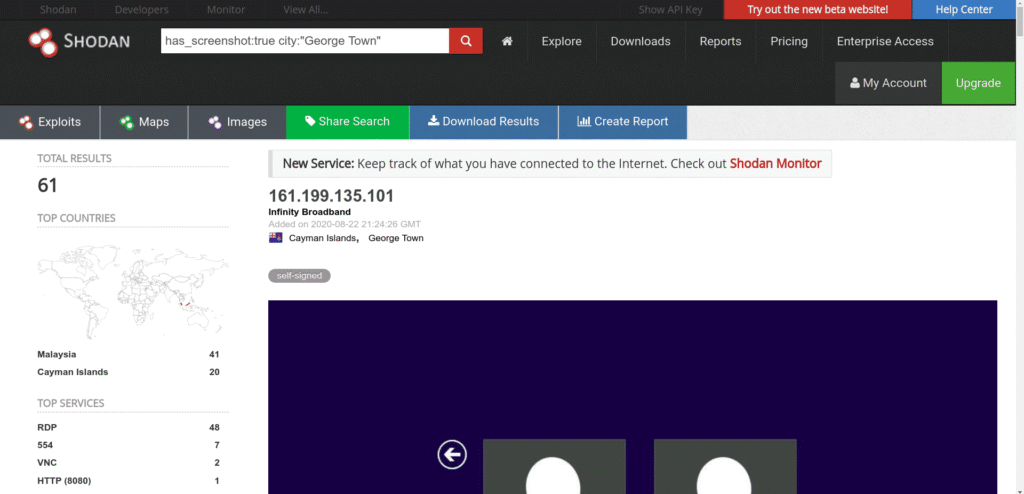Click Try out the new beta website
Viewport: 1024px width, 494px height.
click(818, 10)
